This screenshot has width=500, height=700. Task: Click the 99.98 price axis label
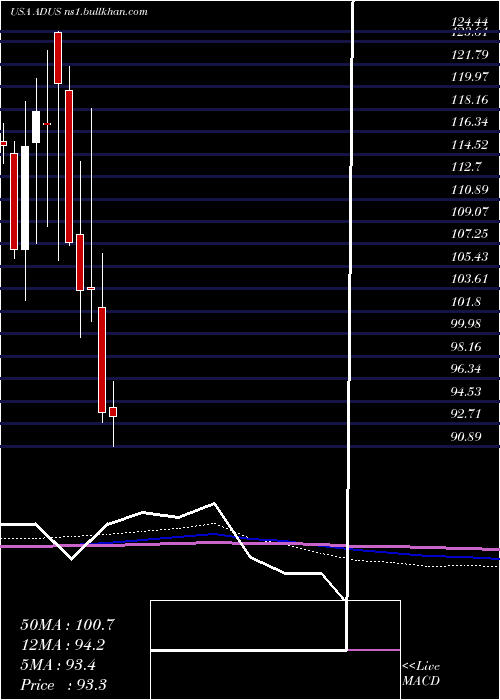[x=467, y=324]
